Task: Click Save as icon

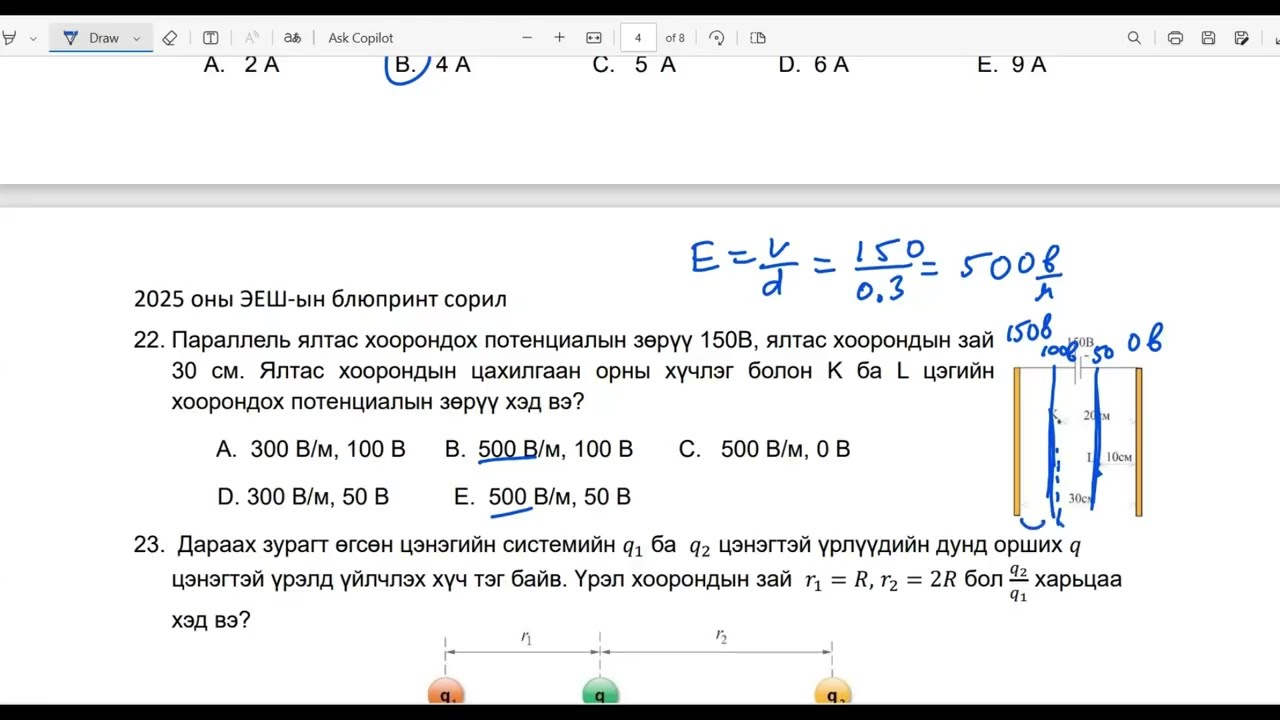Action: tap(1242, 38)
